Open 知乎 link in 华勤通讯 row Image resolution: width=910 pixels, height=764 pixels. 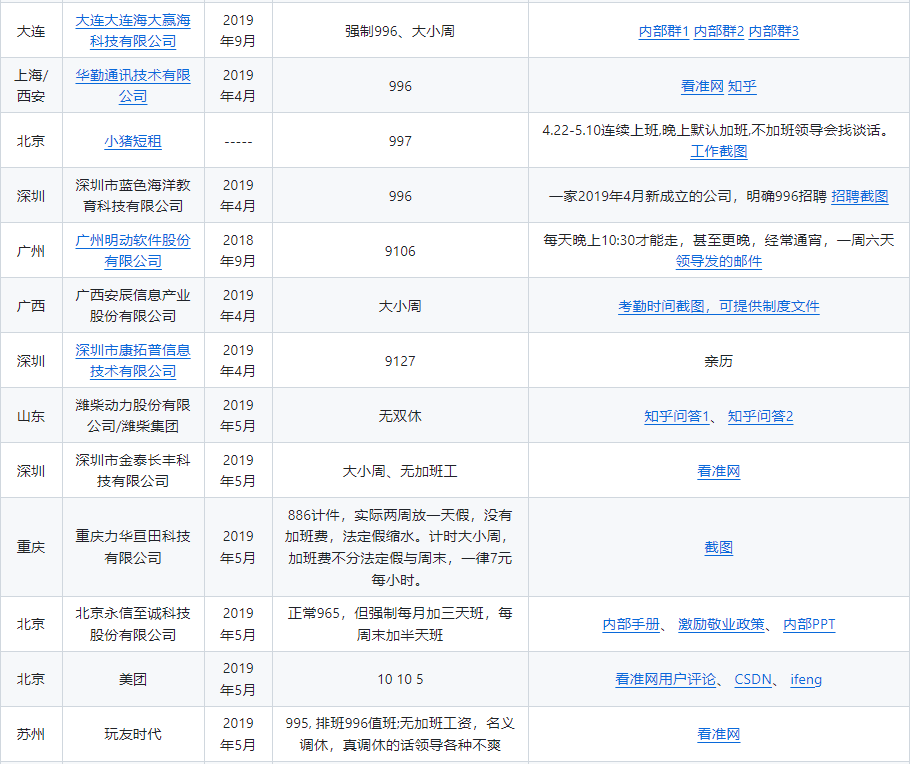tap(742, 87)
